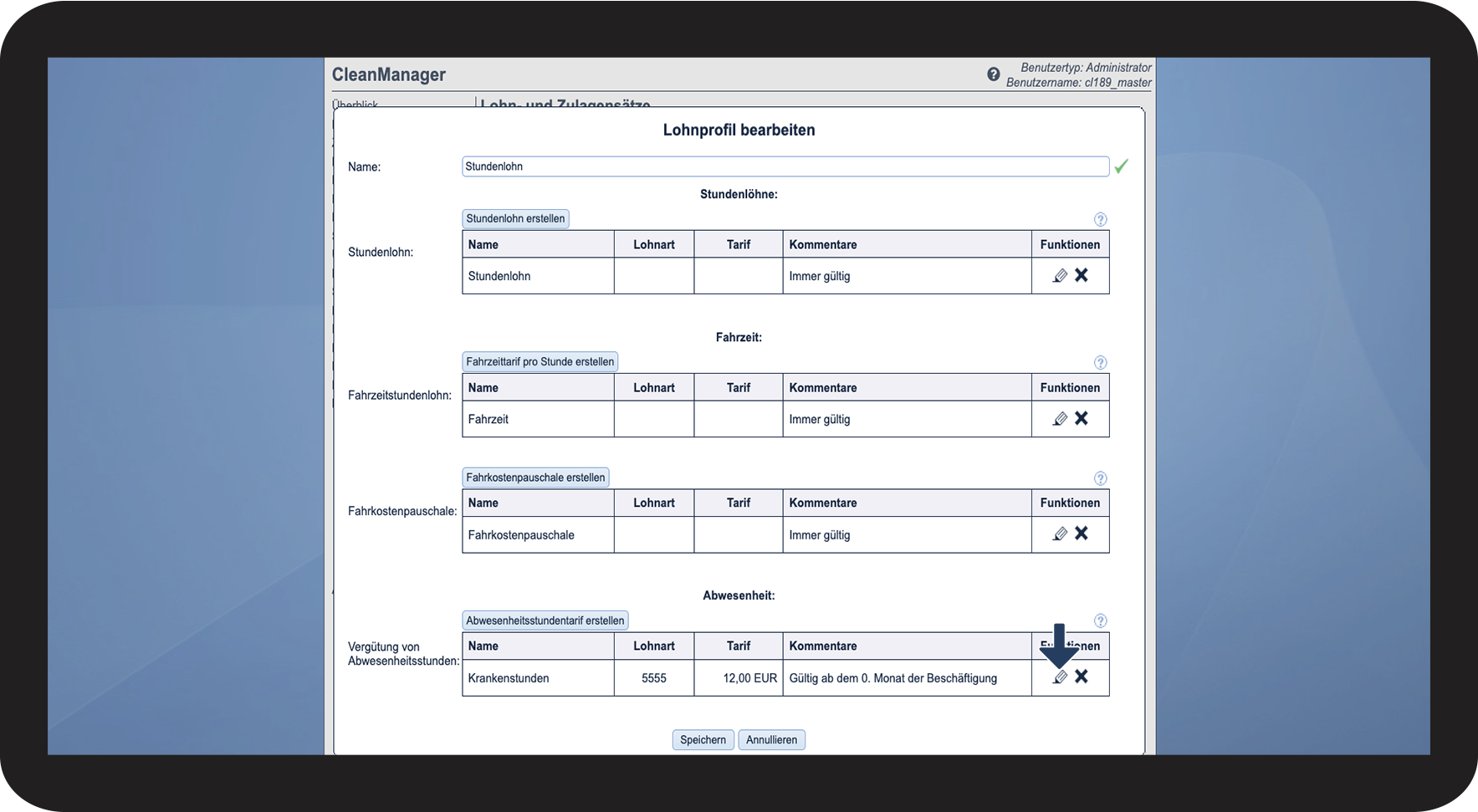Image resolution: width=1478 pixels, height=812 pixels.
Task: Edit the Krankenstunden row with pencil icon
Action: pos(1060,677)
